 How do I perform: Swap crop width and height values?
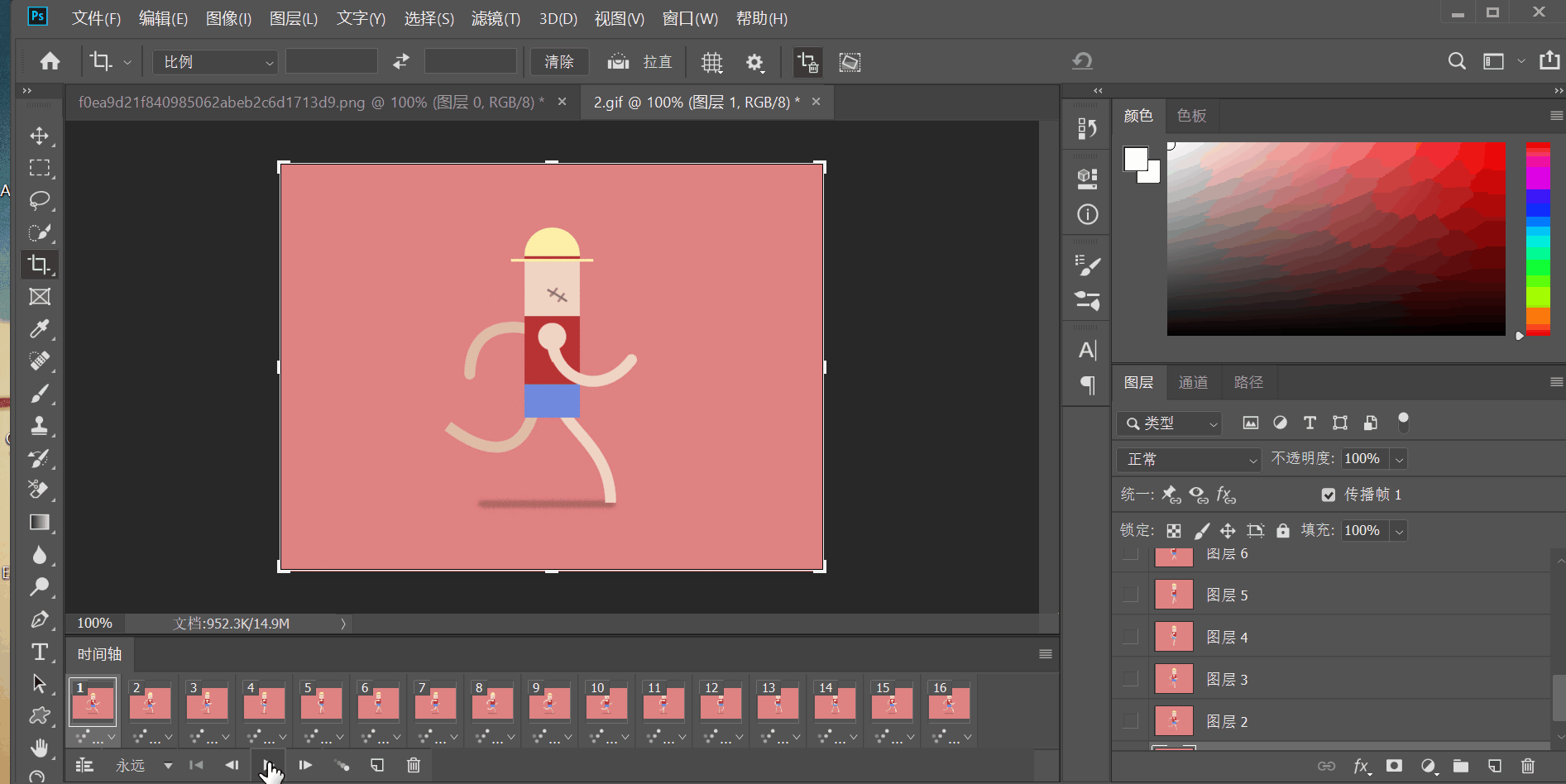click(x=401, y=62)
